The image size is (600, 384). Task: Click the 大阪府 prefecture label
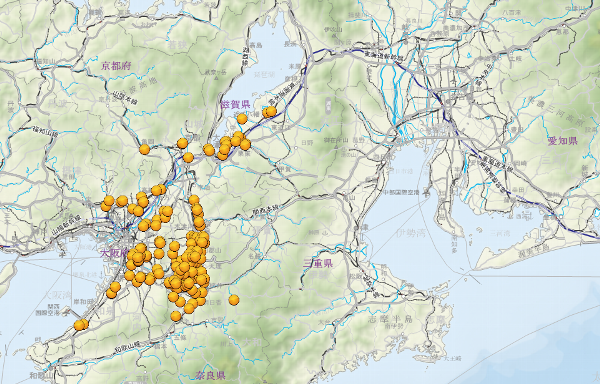[x=114, y=254]
